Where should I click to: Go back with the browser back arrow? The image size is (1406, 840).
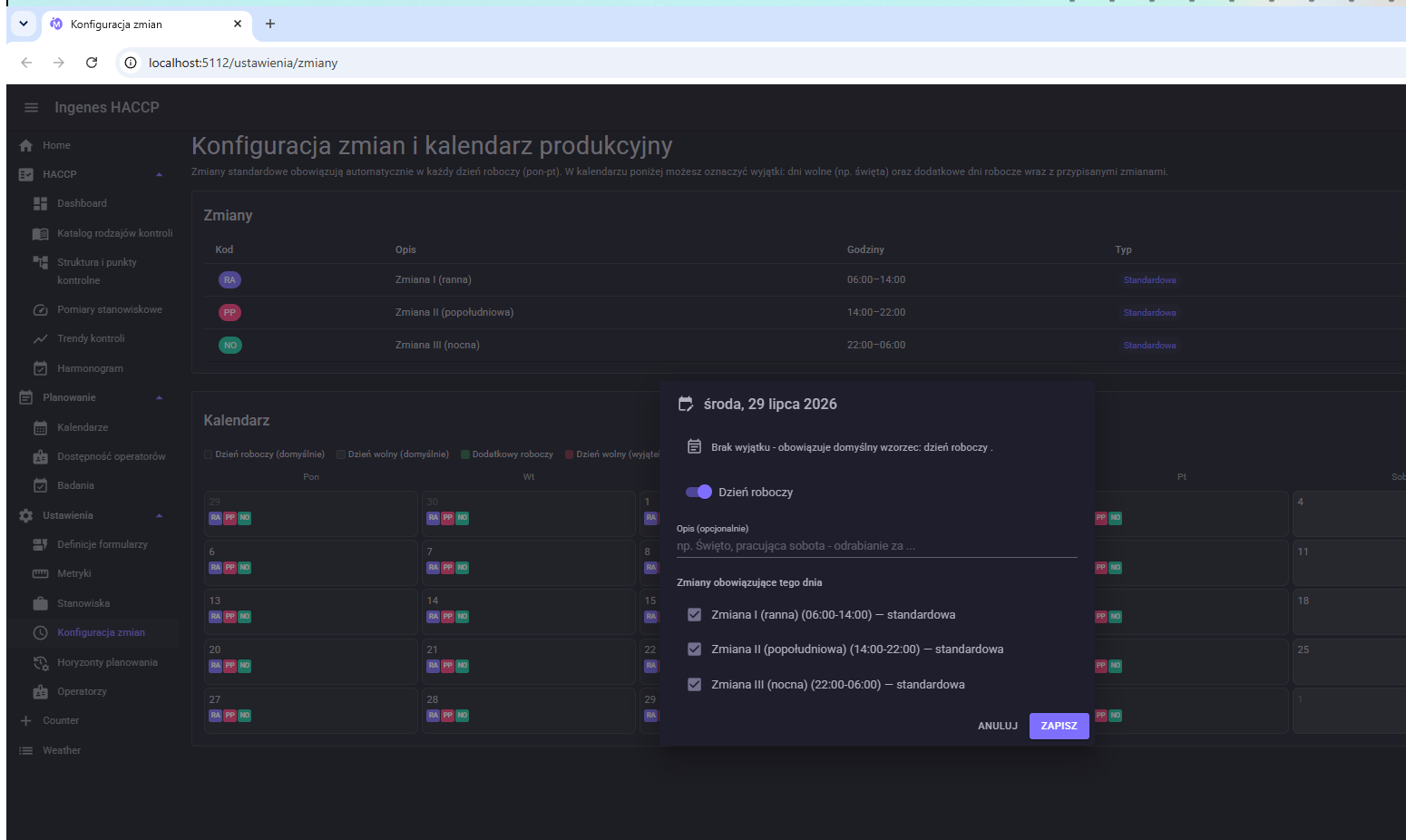26,63
